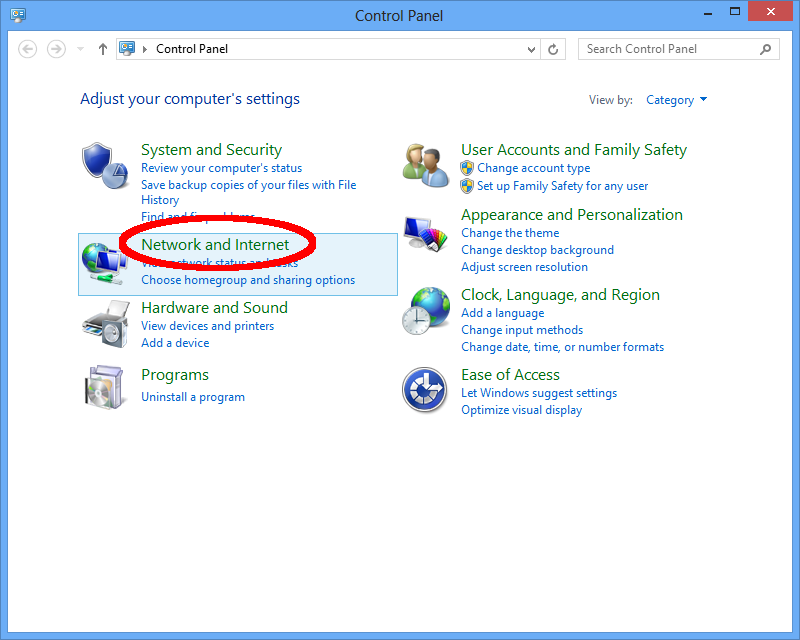Open the Hardware and Sound printer icon
This screenshot has width=800, height=640.
[105, 325]
